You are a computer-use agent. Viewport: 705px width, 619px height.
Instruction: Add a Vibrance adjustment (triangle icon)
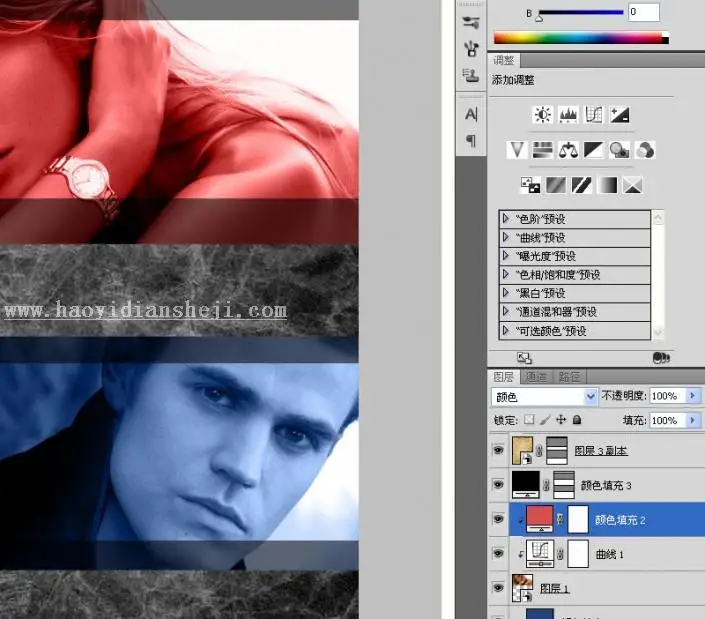[x=517, y=150]
